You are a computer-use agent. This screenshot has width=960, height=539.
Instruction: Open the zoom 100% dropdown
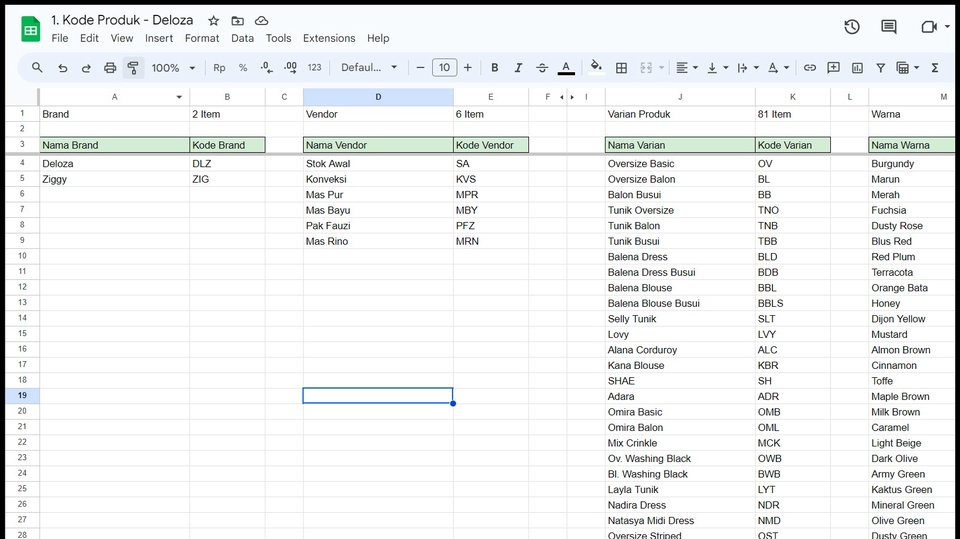tap(173, 67)
